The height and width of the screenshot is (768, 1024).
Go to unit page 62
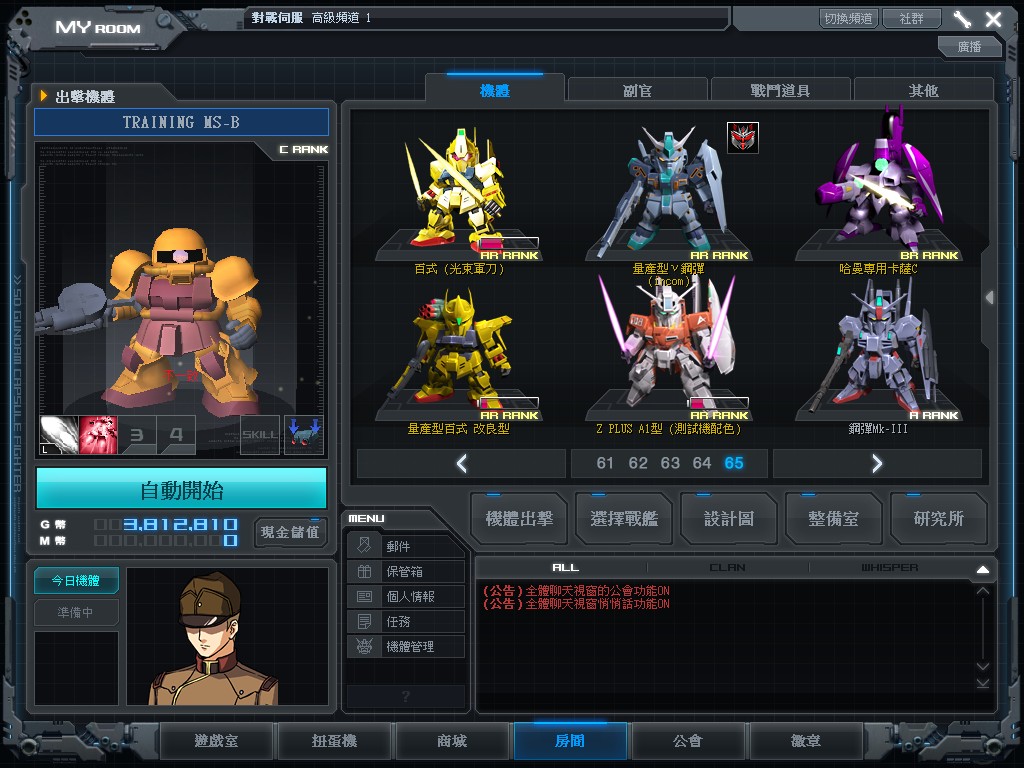click(638, 463)
